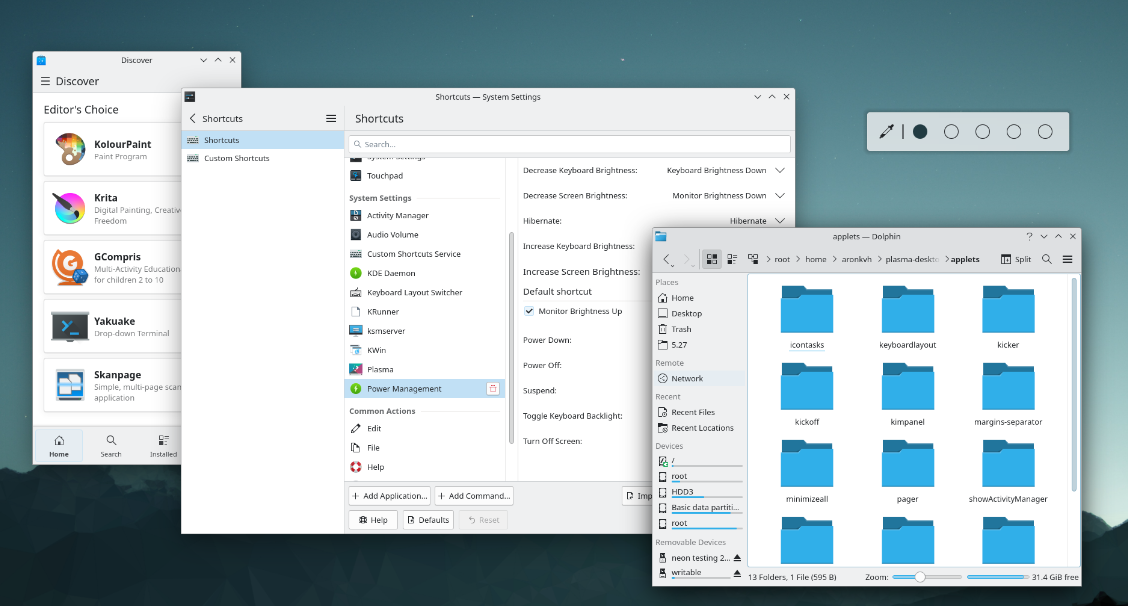Select KDE Daemon in the component list
1128x606 pixels.
point(425,273)
